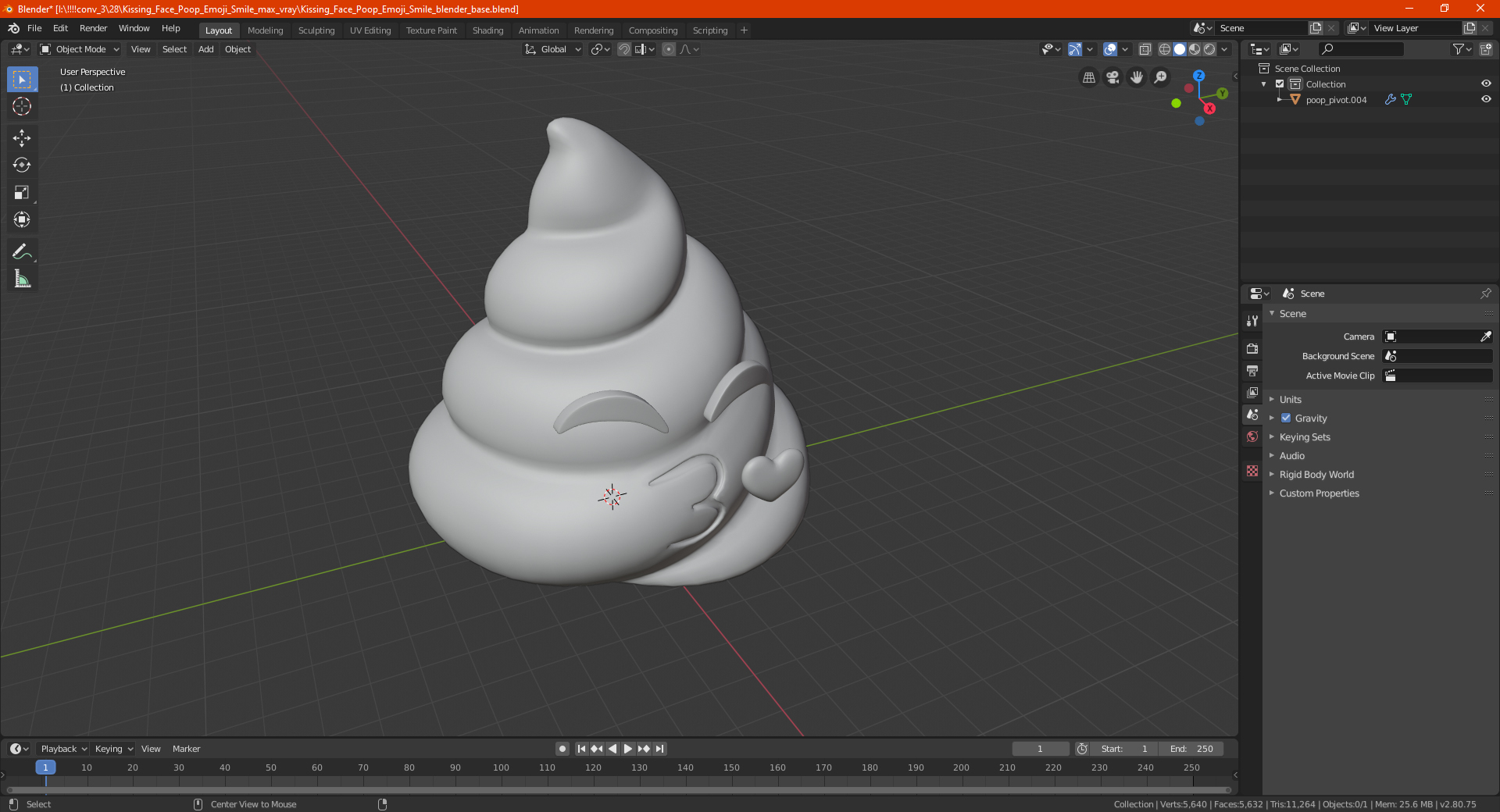Click the End frame field
The image size is (1500, 812).
point(1191,749)
